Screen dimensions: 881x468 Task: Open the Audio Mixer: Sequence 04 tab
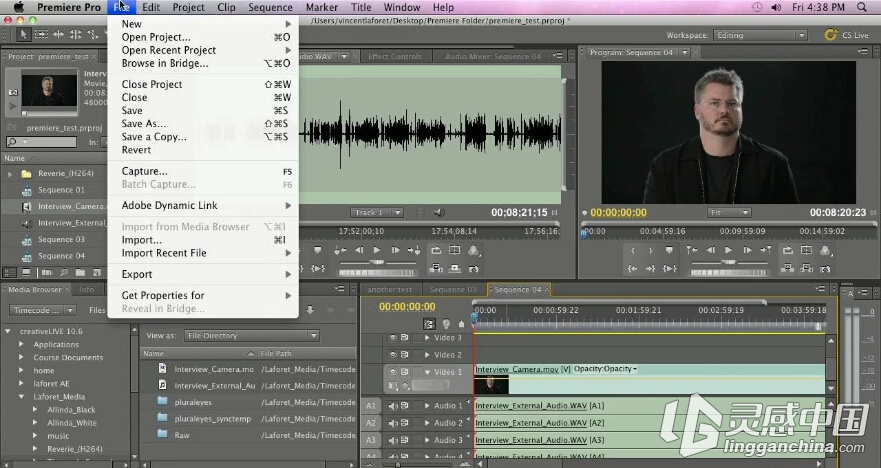(493, 56)
